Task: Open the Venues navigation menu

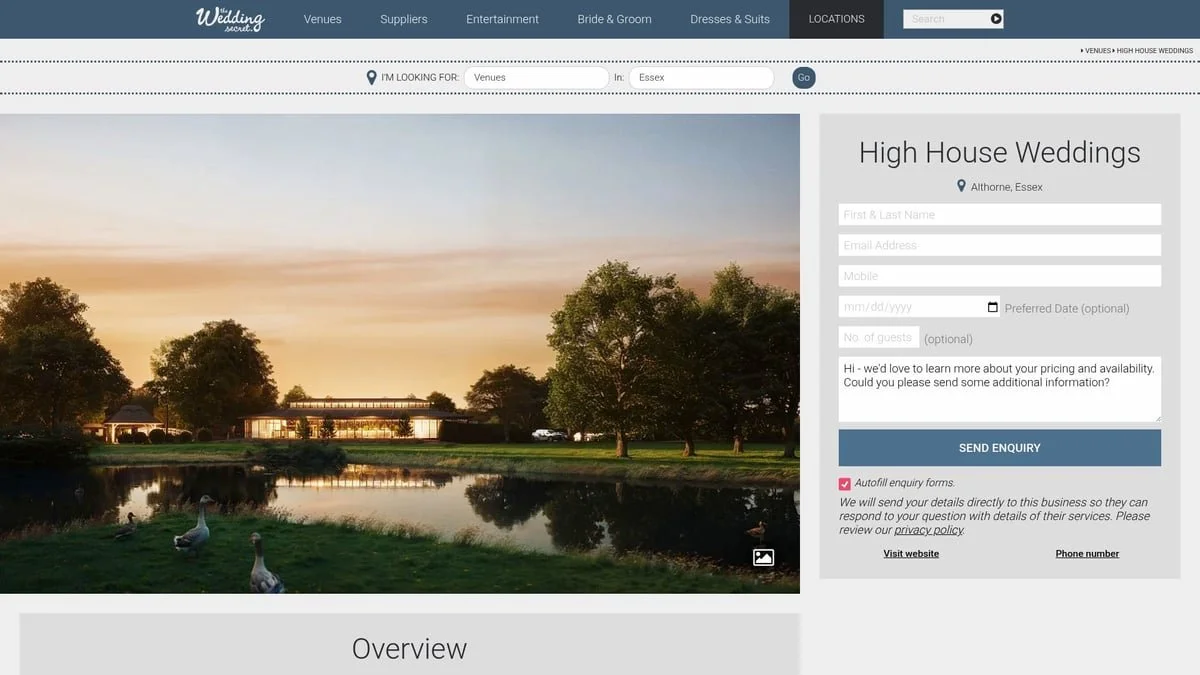Action: click(x=322, y=19)
